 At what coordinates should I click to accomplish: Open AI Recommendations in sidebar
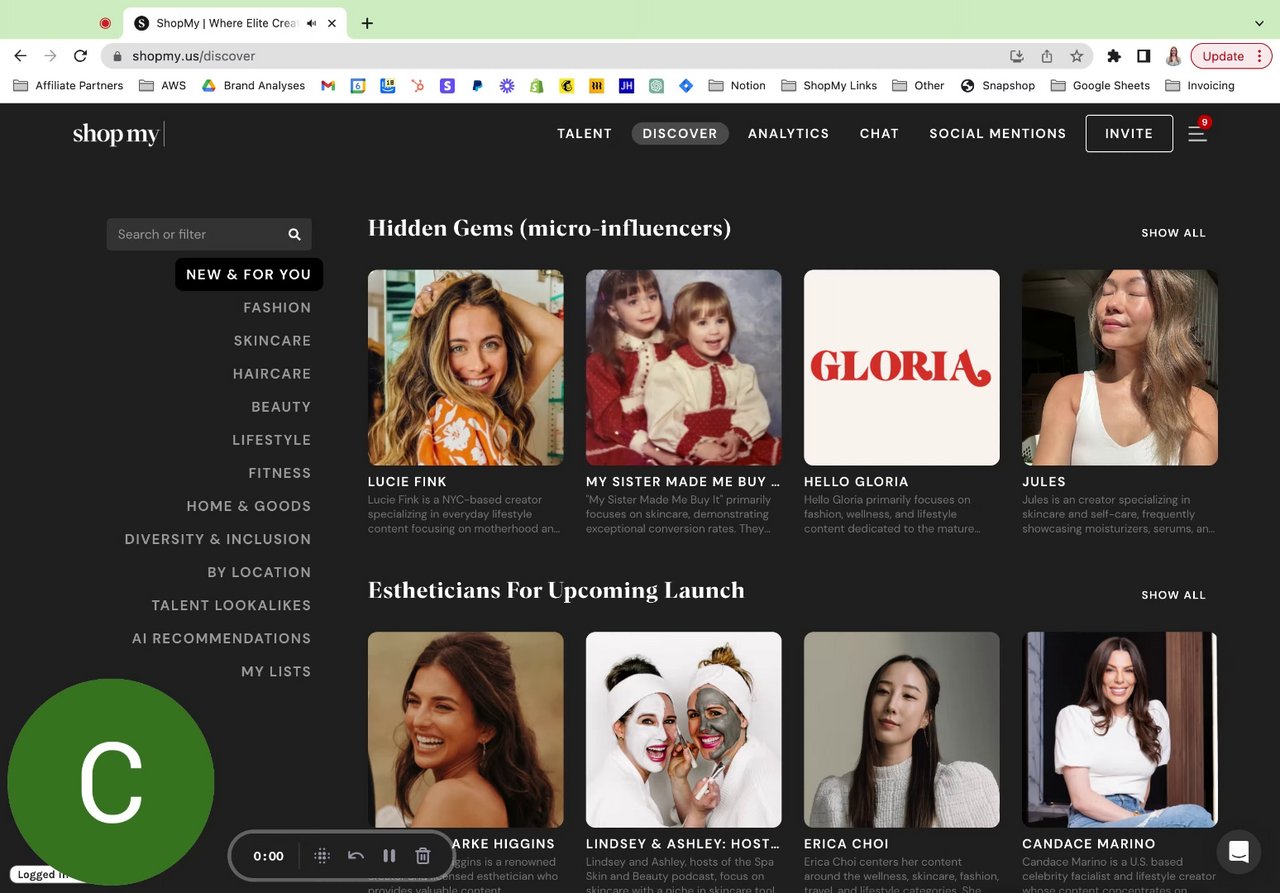pos(221,638)
